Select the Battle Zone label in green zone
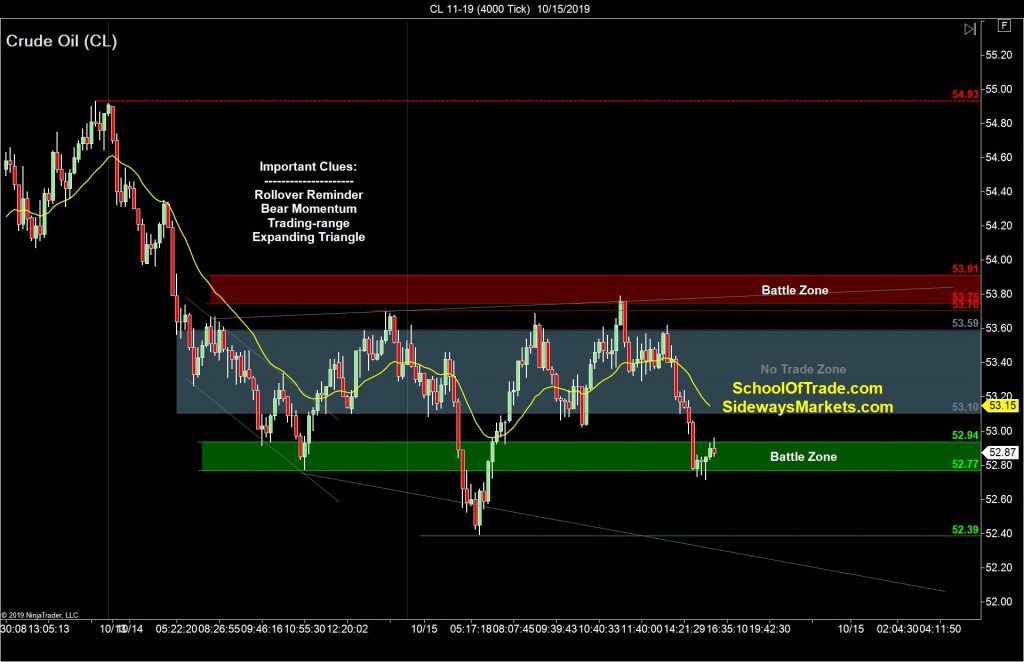Screen dimensions: 1024x662 (803, 456)
